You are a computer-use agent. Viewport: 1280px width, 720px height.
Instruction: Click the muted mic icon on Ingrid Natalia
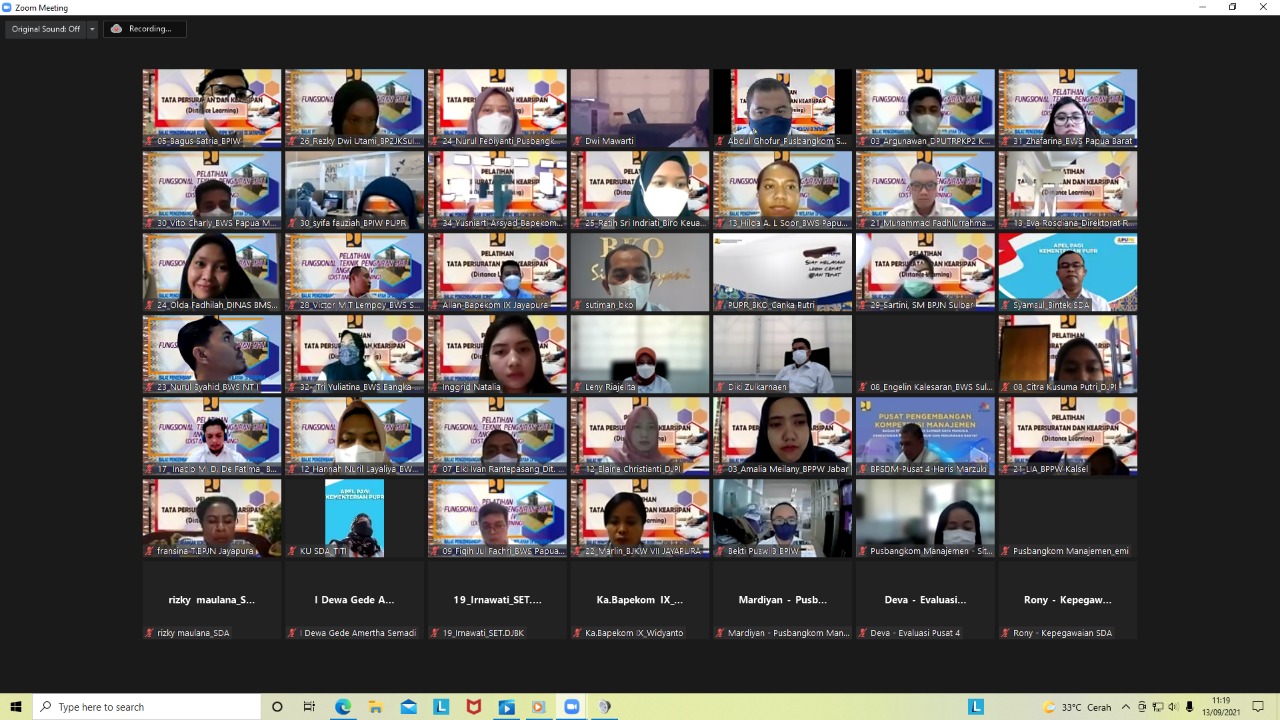click(x=435, y=387)
